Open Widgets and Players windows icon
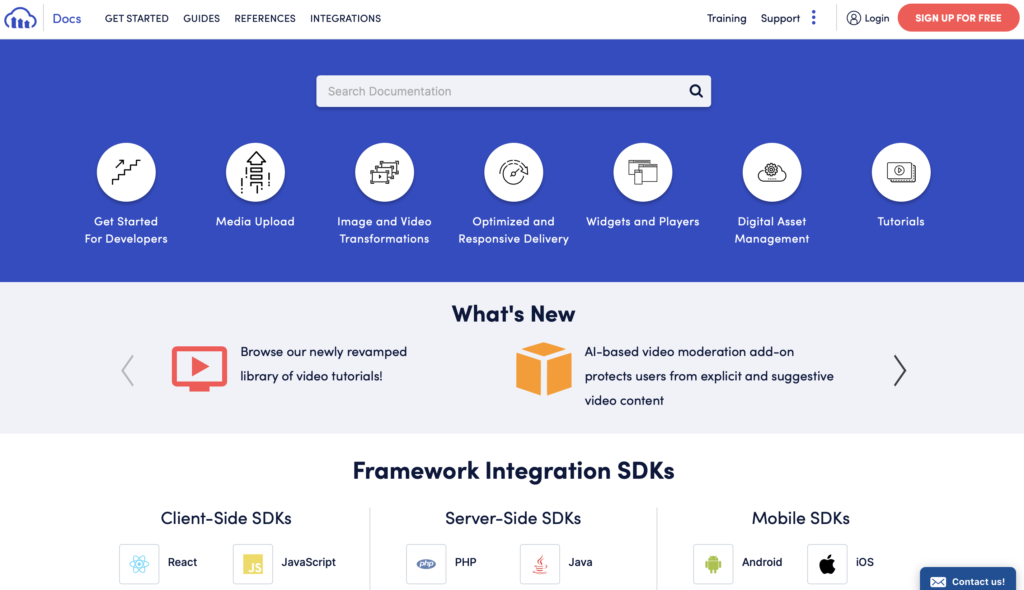This screenshot has height=590, width=1024. pos(643,172)
